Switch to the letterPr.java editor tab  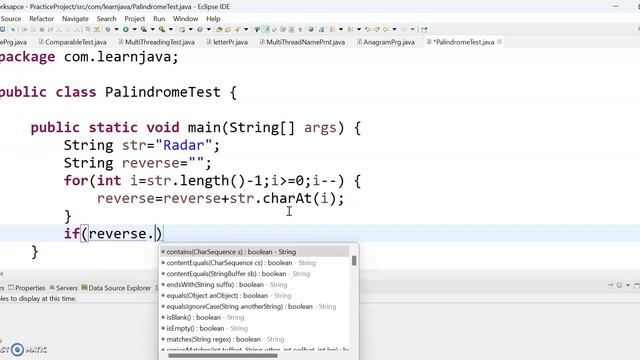pos(227,42)
